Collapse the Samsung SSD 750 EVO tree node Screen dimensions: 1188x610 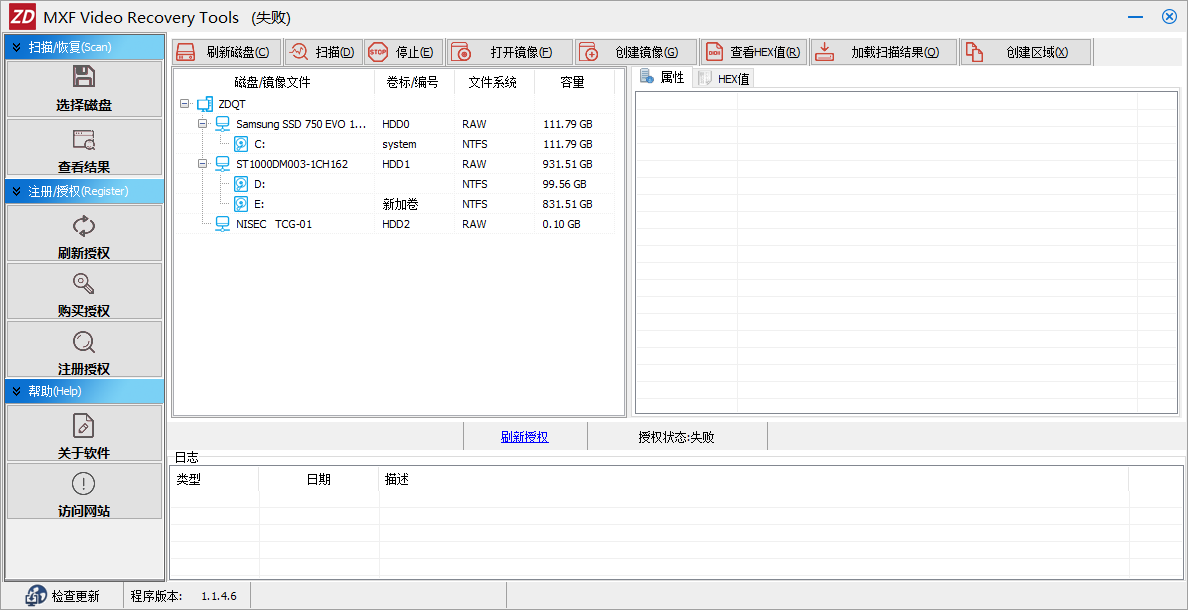point(202,123)
